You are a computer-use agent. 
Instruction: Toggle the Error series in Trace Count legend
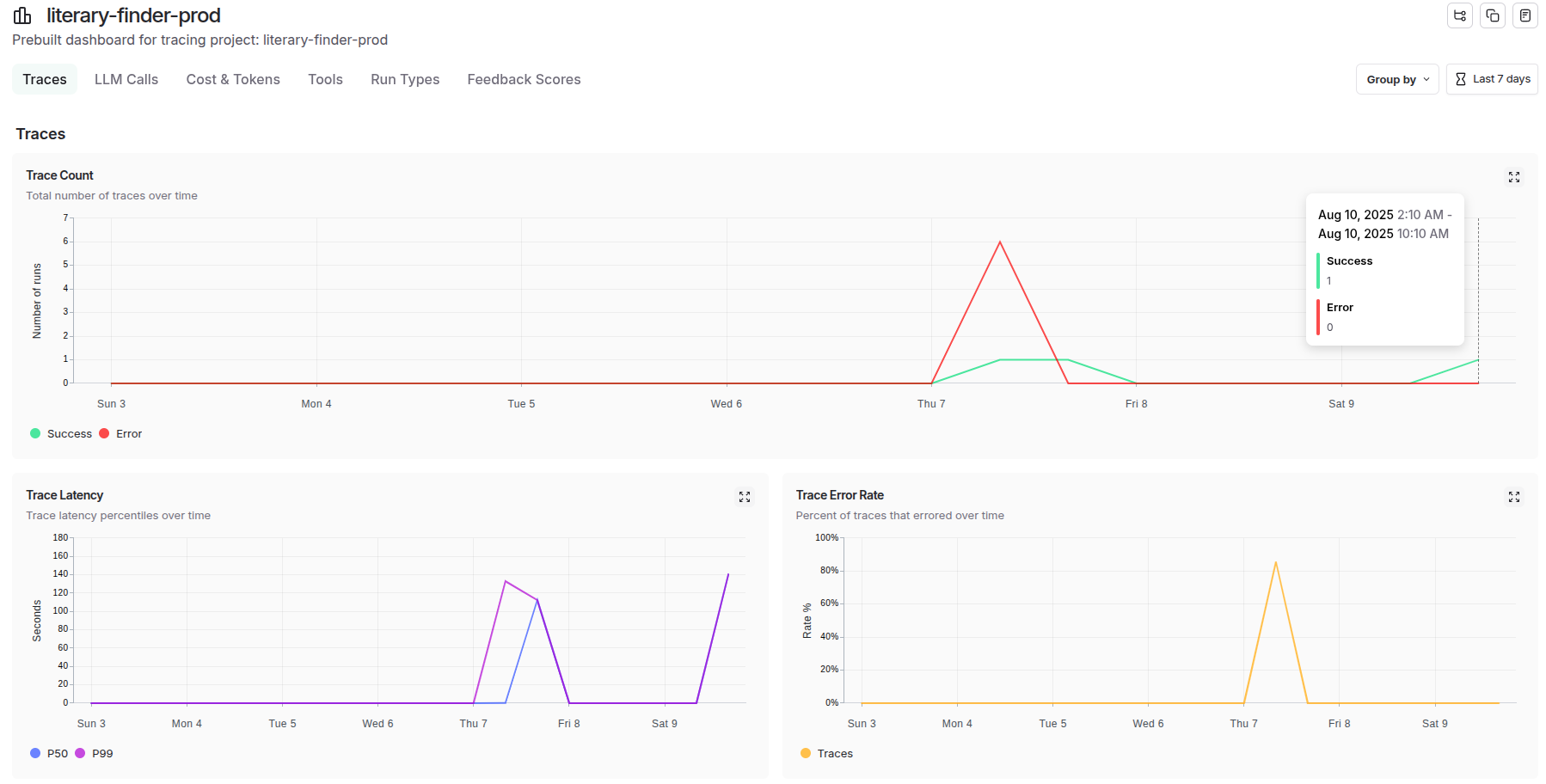pyautogui.click(x=121, y=434)
